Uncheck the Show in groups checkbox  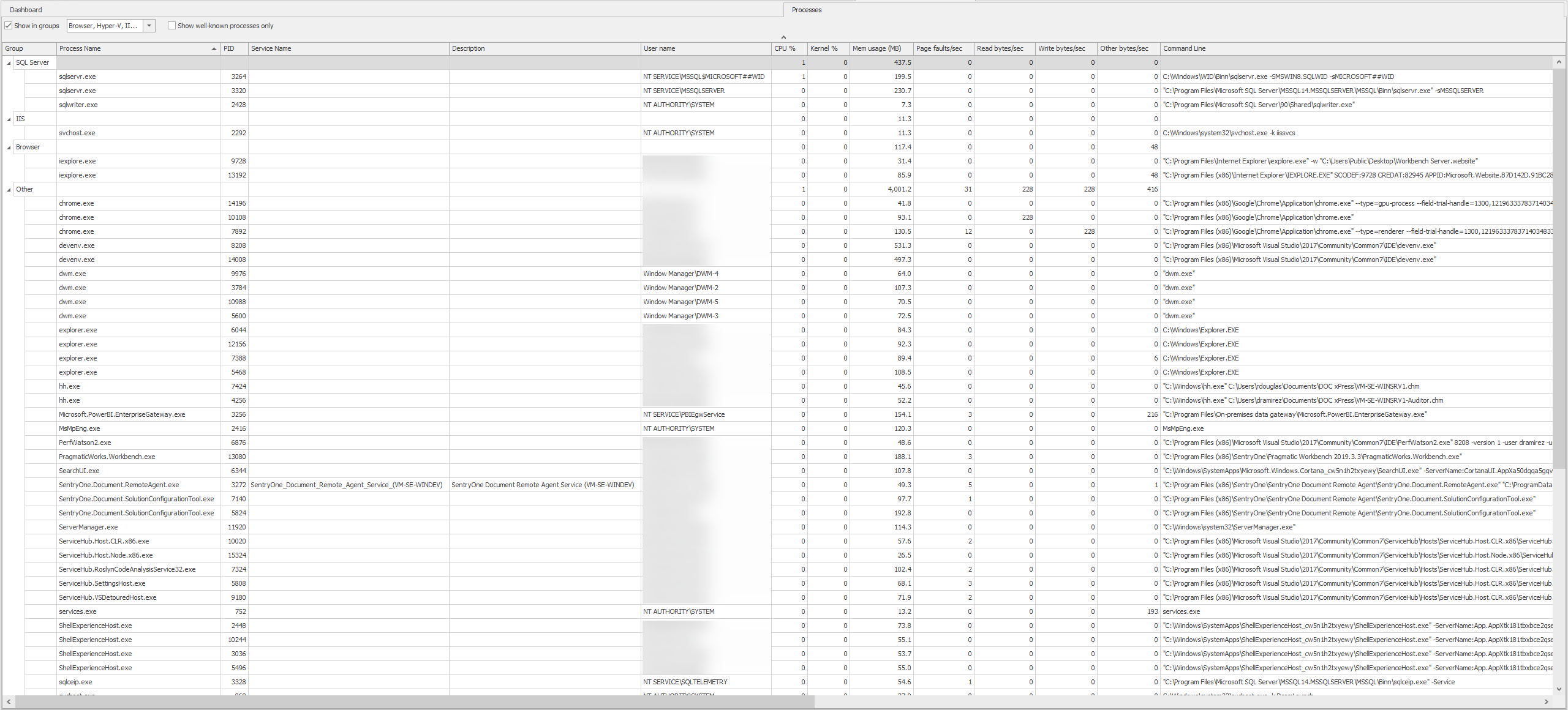click(x=9, y=26)
